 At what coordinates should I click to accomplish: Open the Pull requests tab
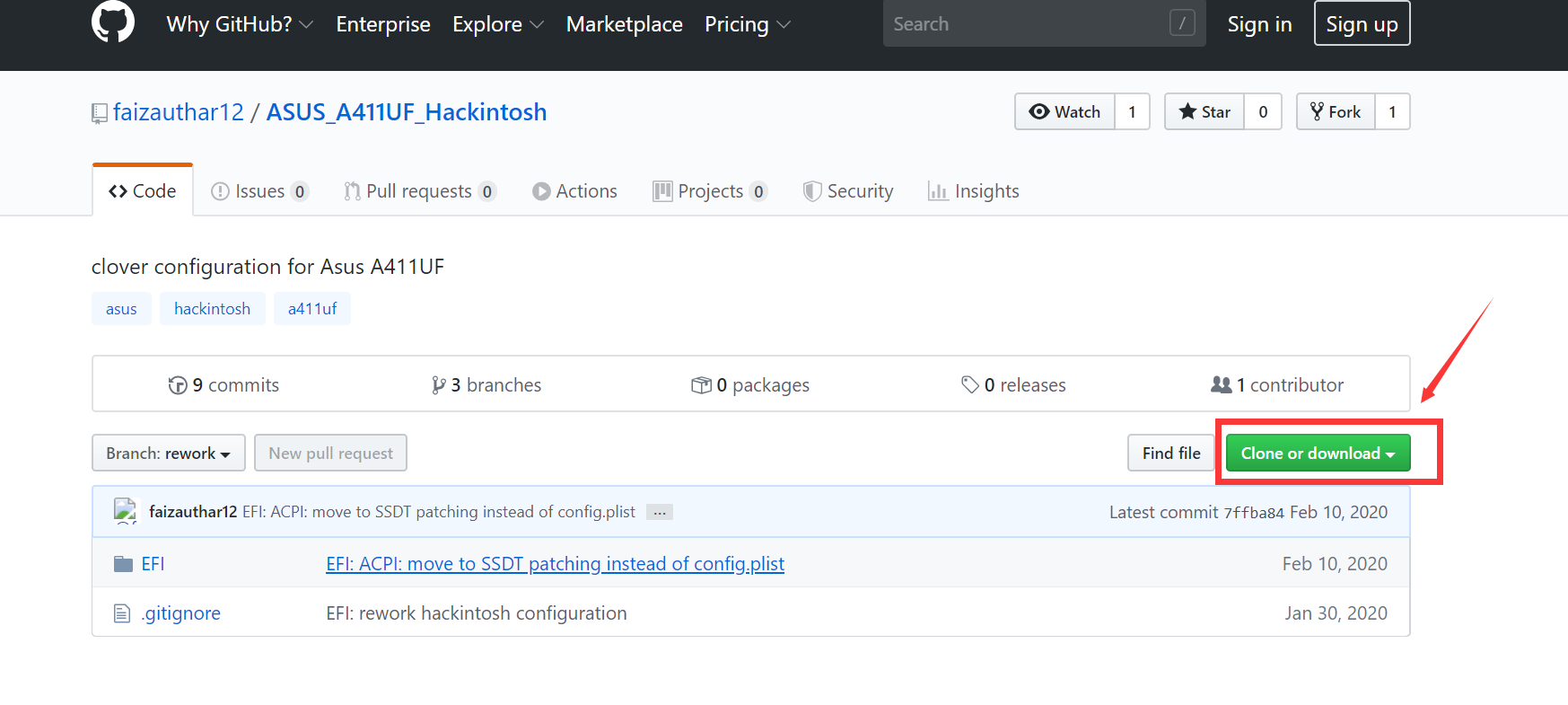(x=419, y=191)
